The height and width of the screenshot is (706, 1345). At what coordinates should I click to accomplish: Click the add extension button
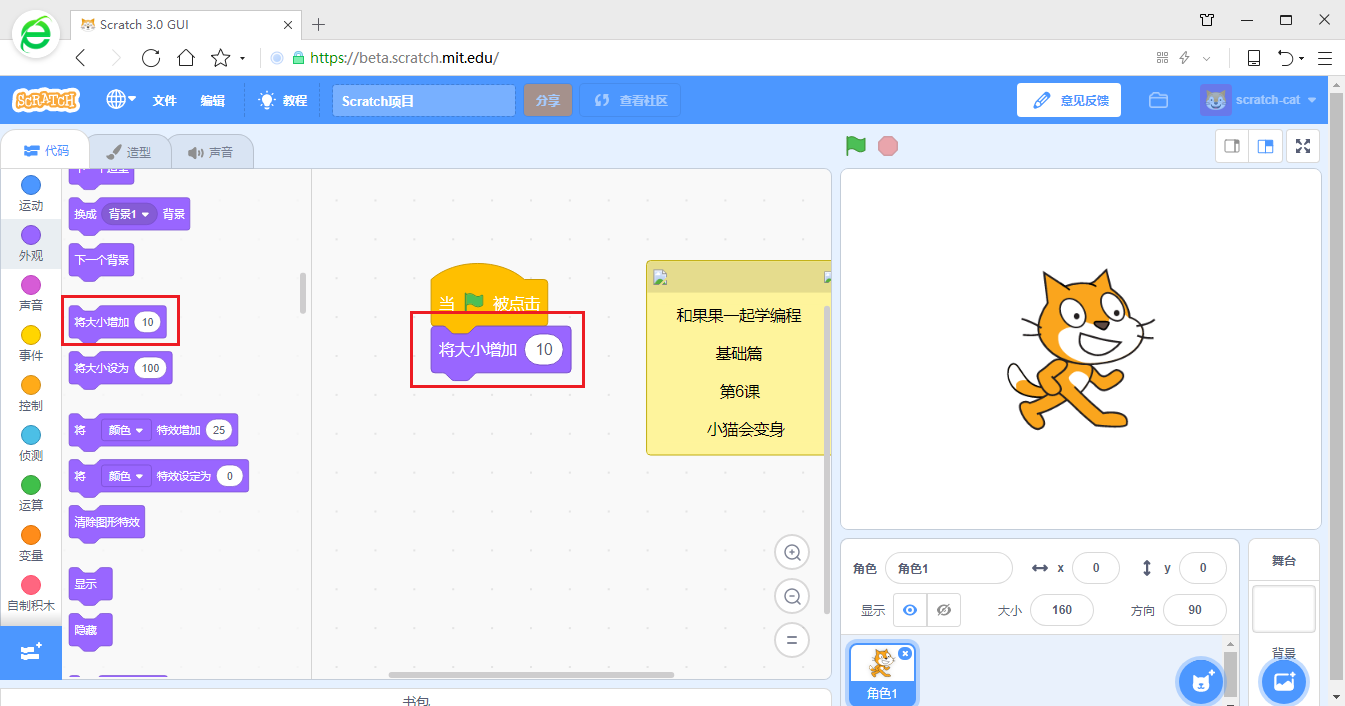[x=31, y=652]
